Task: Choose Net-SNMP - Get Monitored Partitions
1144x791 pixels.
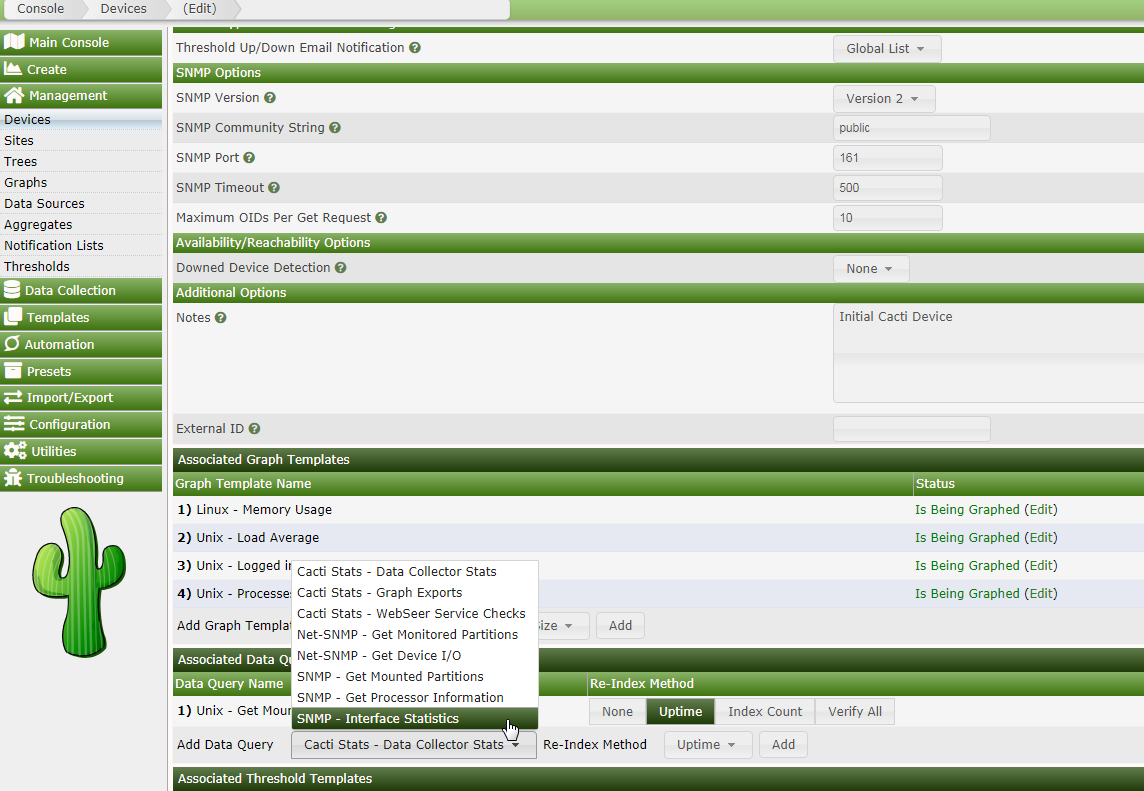Action: [x=414, y=635]
